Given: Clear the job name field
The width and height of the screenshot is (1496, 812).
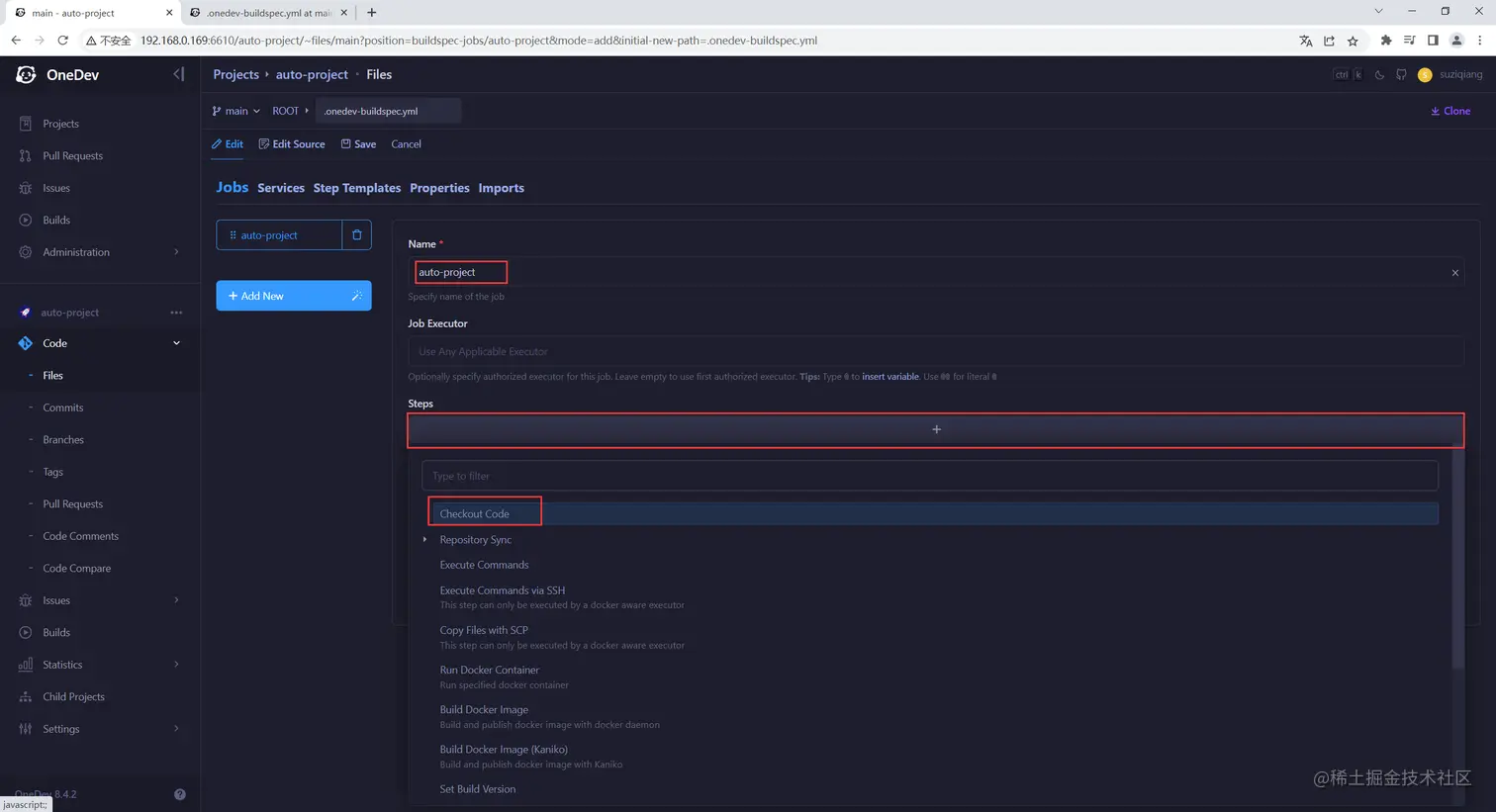Looking at the screenshot, I should 1454,273.
